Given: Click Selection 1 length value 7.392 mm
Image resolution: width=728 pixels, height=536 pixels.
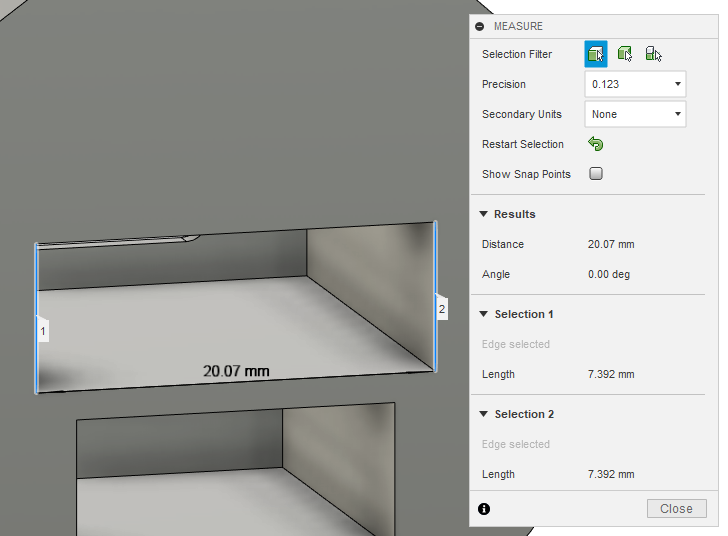Looking at the screenshot, I should pos(611,374).
